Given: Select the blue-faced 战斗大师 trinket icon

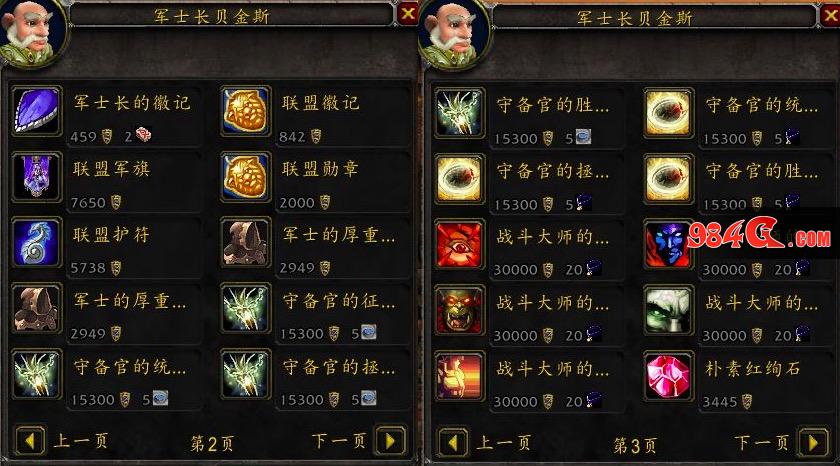Looking at the screenshot, I should pos(666,244).
